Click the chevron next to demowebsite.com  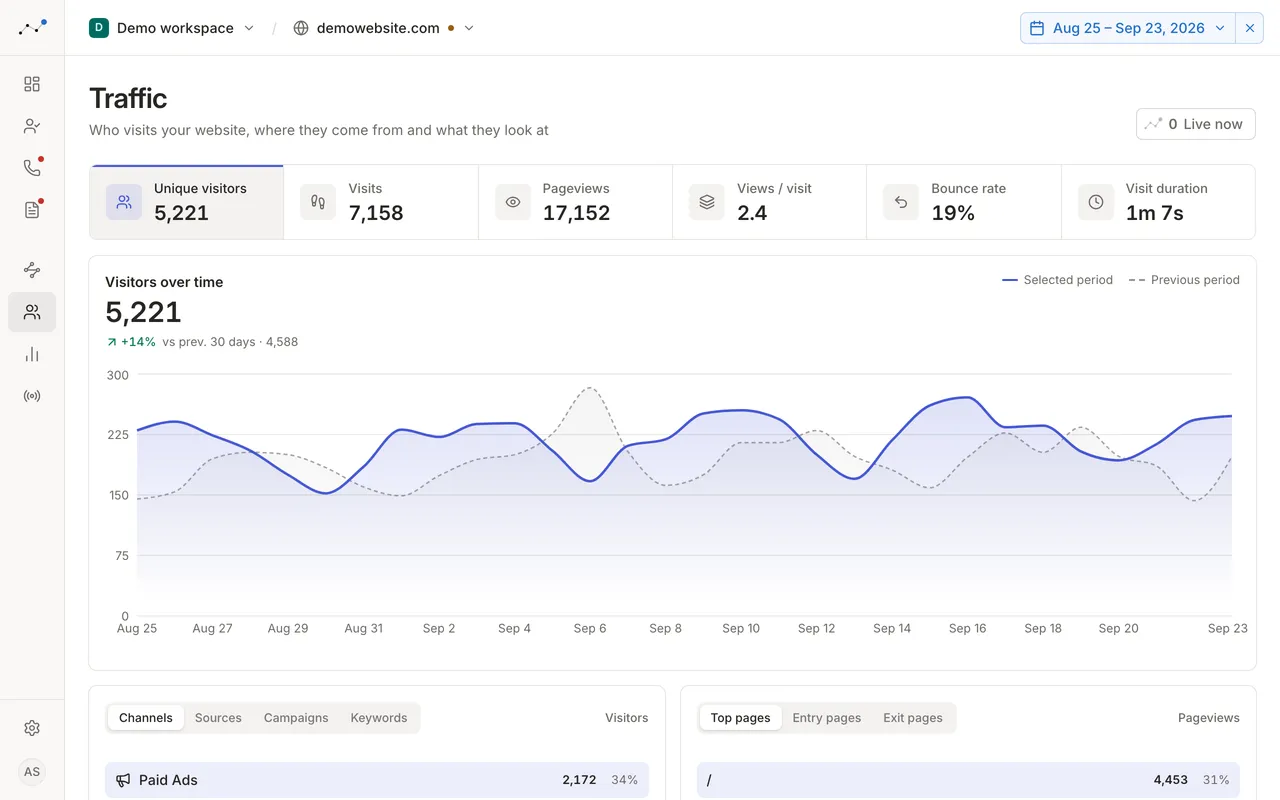[469, 28]
